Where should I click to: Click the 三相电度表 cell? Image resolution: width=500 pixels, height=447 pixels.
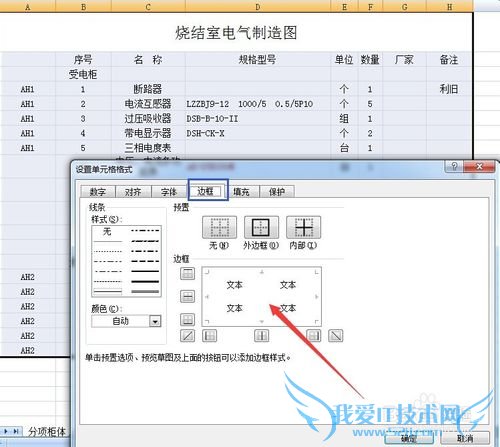pos(148,148)
